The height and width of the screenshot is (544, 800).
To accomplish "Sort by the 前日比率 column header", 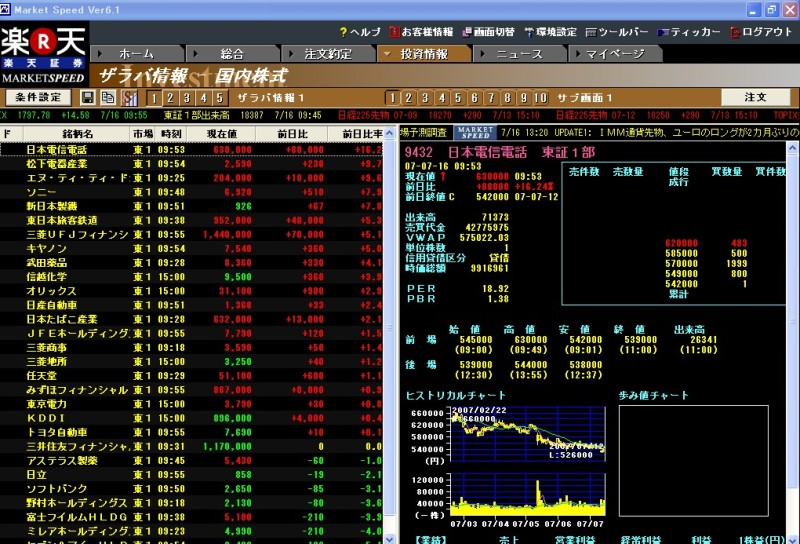I will pyautogui.click(x=357, y=134).
